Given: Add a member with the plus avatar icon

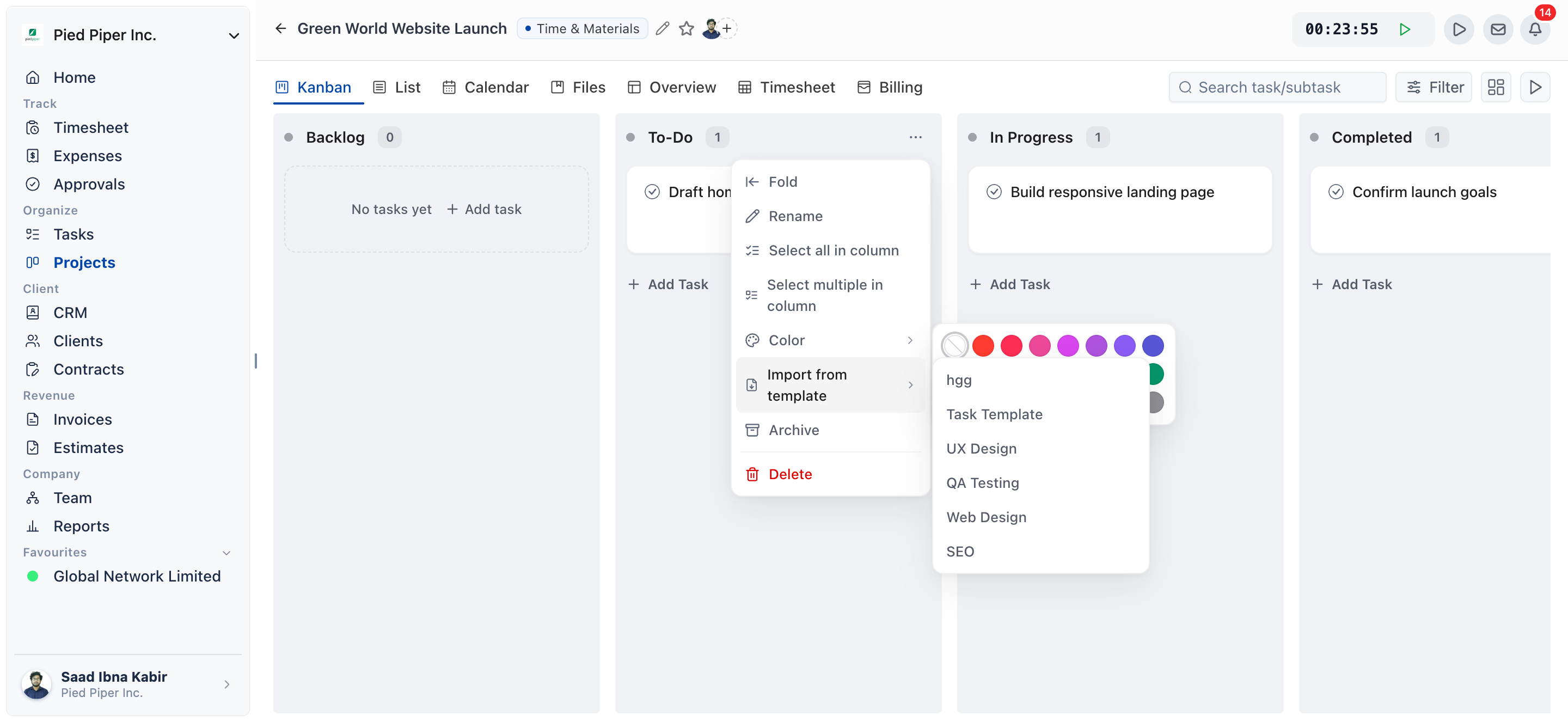Looking at the screenshot, I should [727, 29].
